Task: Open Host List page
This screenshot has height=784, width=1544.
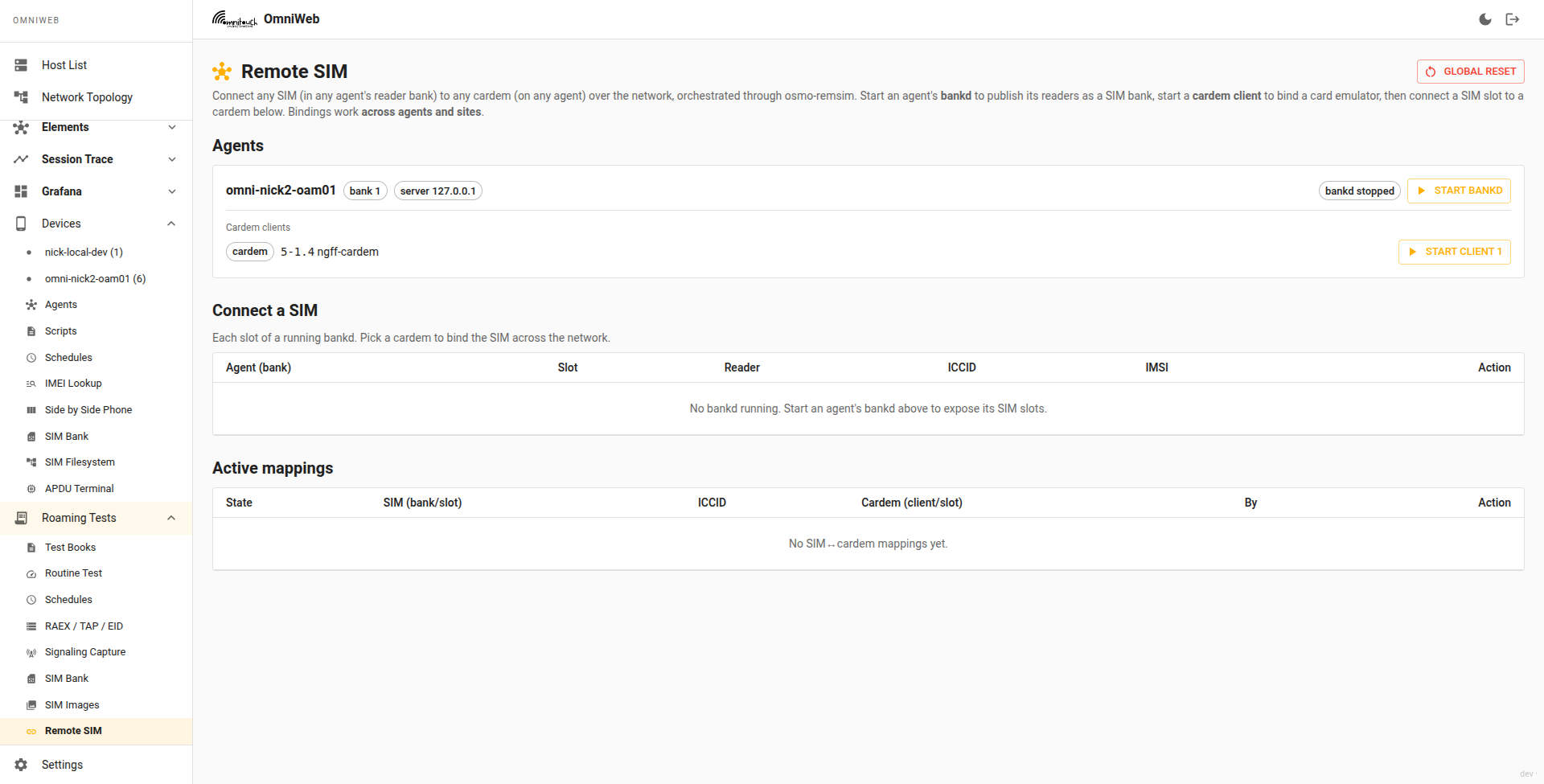Action: pyautogui.click(x=96, y=65)
